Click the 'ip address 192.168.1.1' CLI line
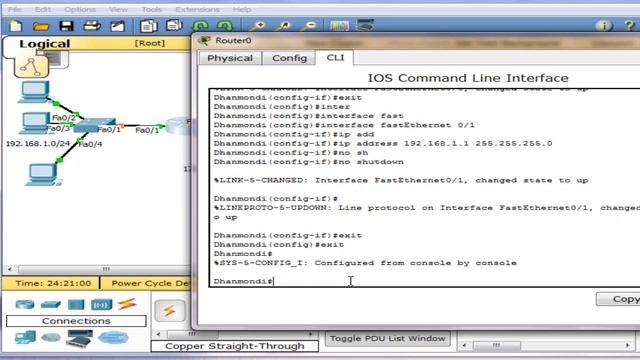The height and width of the screenshot is (360, 640). click(x=383, y=143)
